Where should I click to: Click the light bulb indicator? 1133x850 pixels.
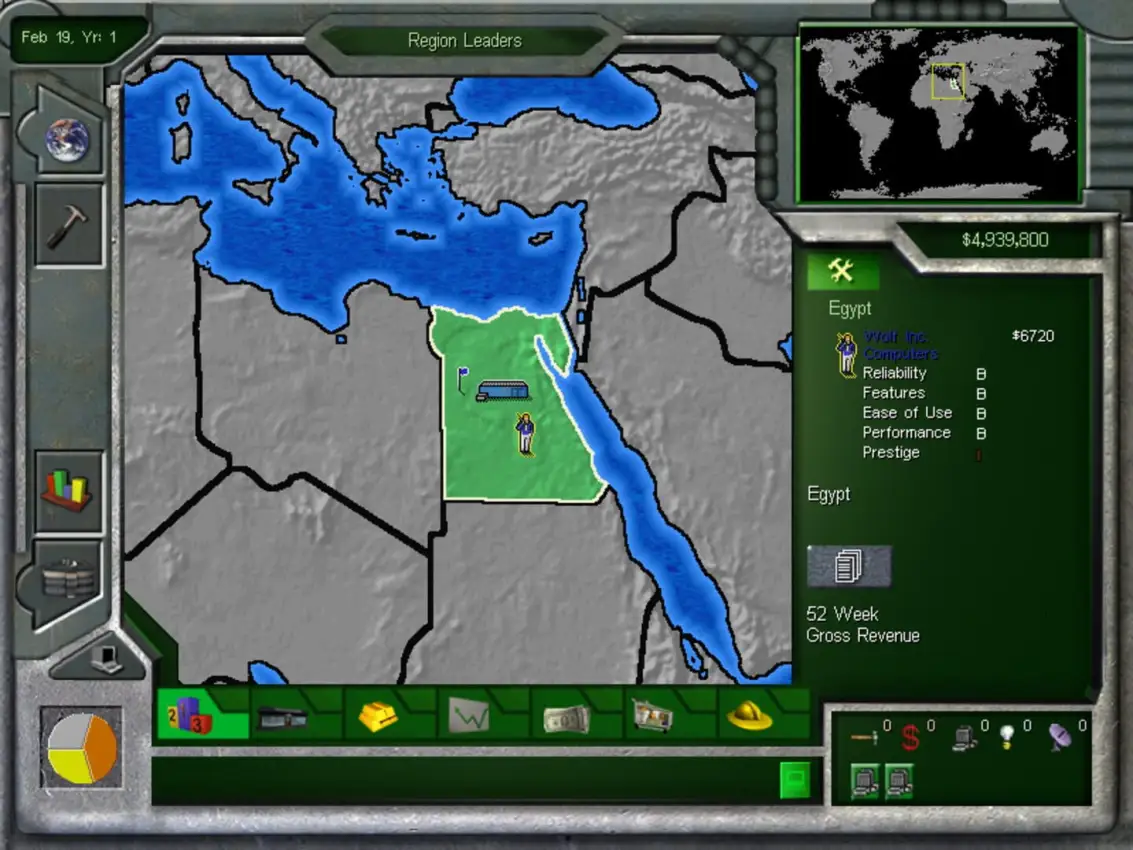coord(1007,737)
